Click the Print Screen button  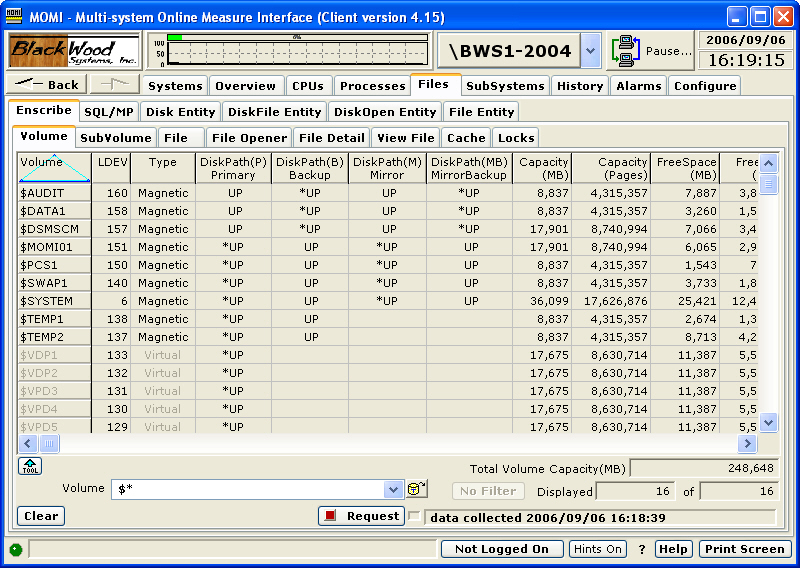coord(744,549)
